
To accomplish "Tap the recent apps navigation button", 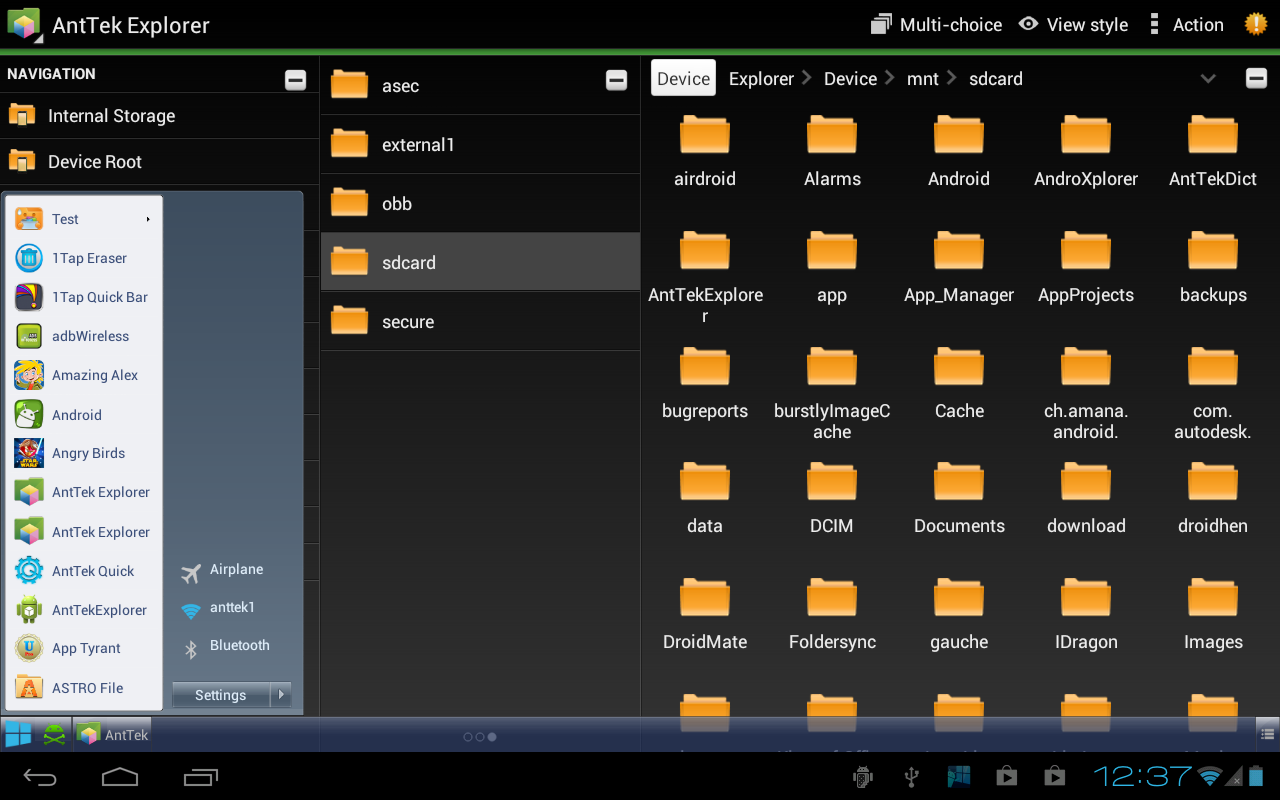I will click(201, 776).
